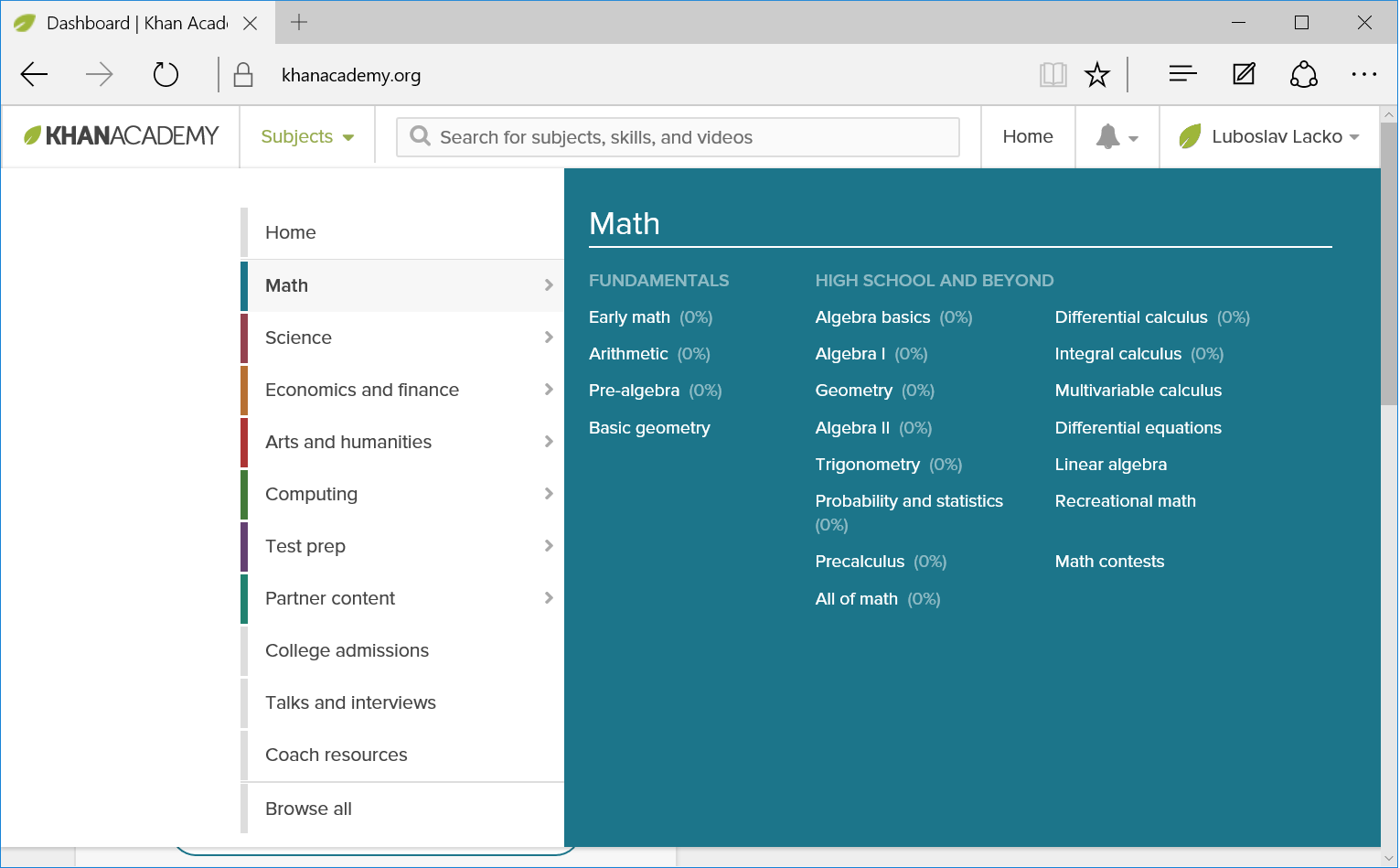This screenshot has width=1400, height=868.
Task: Expand the Science submenu
Action: click(402, 338)
